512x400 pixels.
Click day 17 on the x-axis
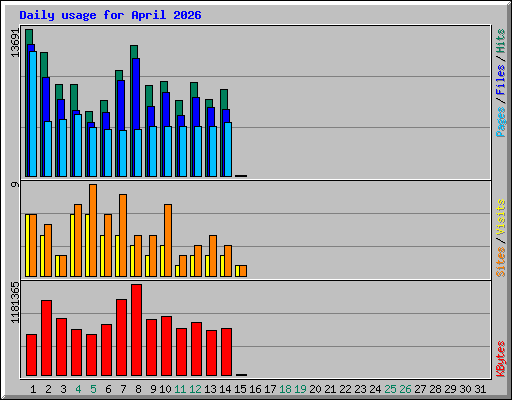270,389
